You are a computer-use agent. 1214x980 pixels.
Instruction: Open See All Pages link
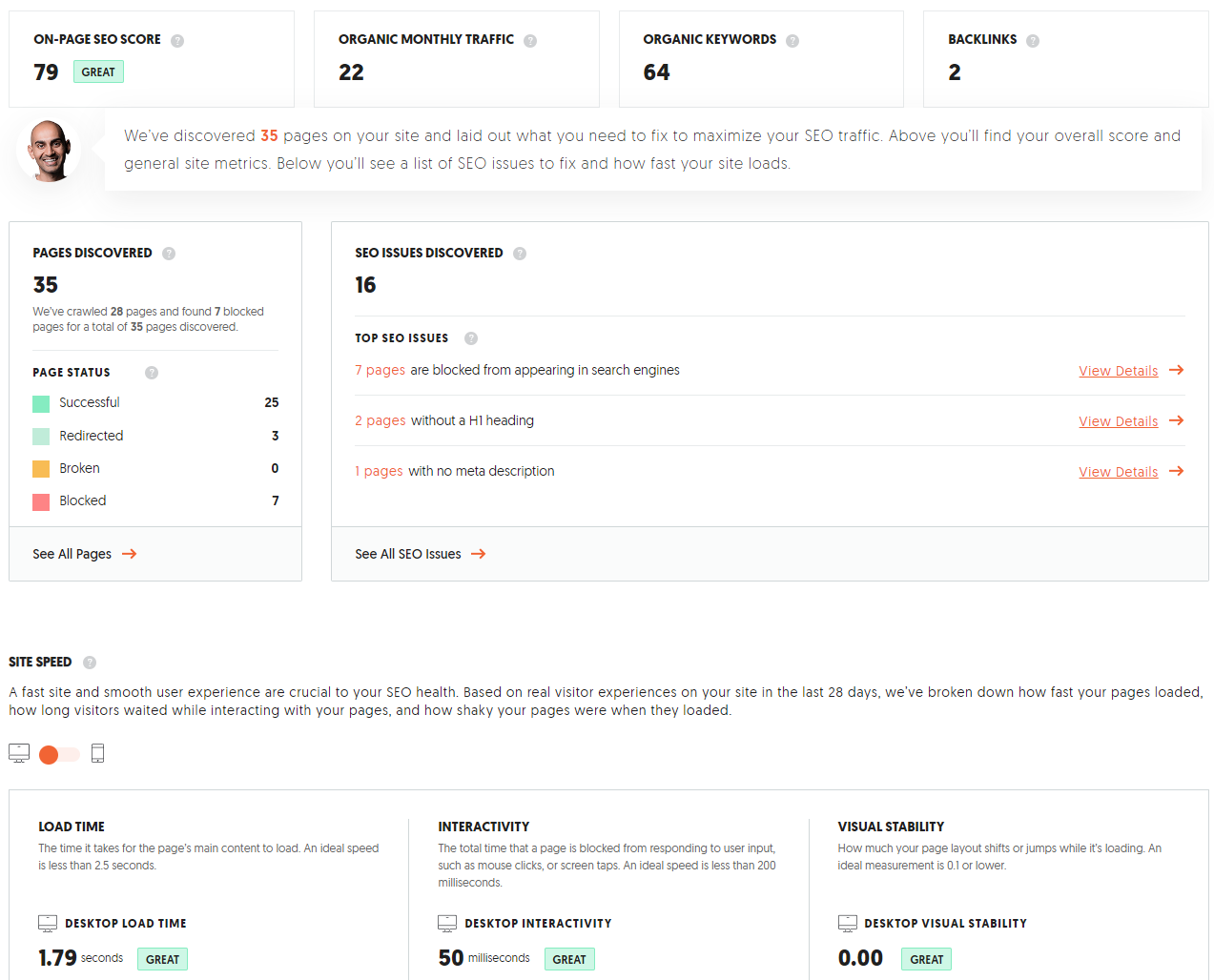tap(85, 554)
